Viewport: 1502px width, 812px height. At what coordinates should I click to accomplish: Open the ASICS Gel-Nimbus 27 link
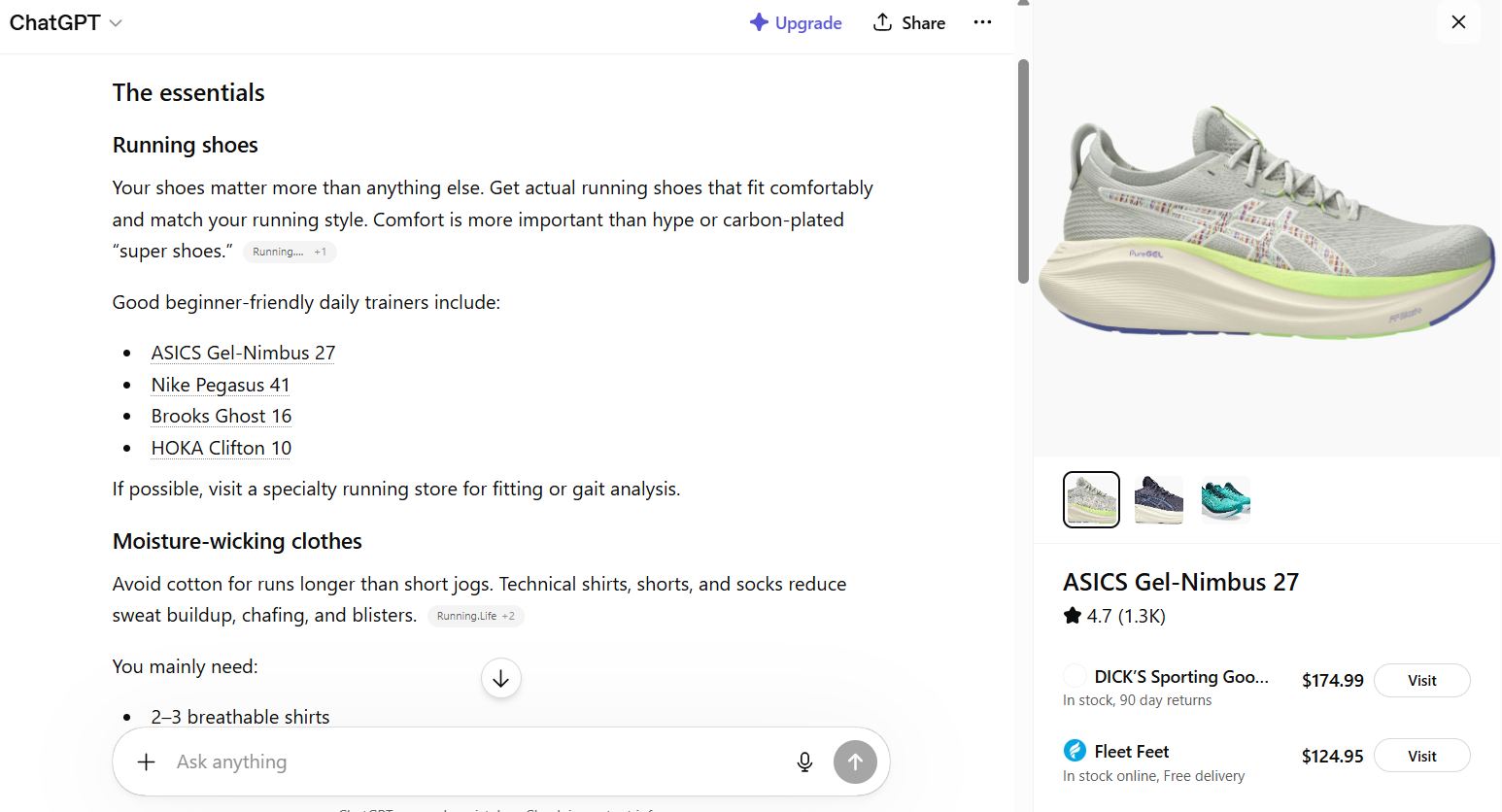(243, 353)
